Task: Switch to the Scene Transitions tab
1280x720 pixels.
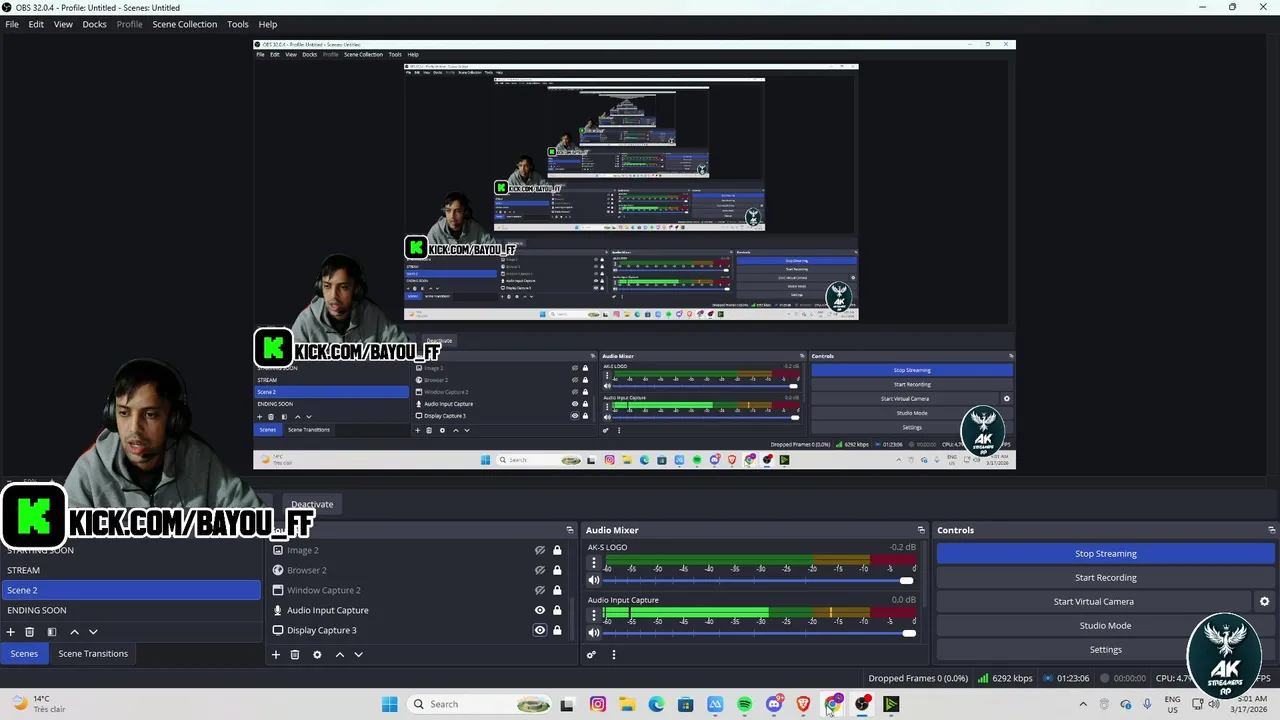Action: tap(93, 654)
